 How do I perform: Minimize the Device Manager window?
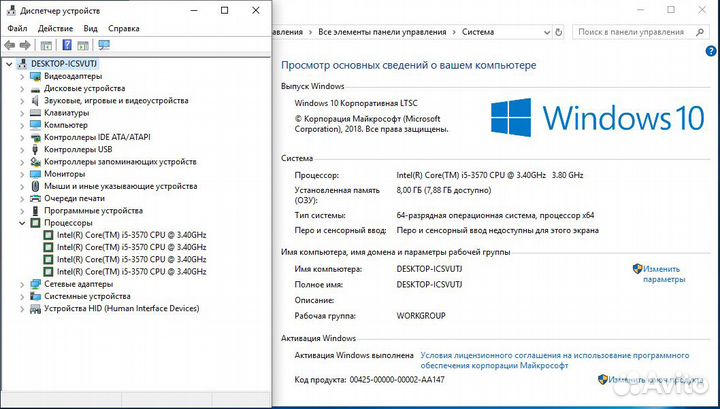pyautogui.click(x=194, y=11)
